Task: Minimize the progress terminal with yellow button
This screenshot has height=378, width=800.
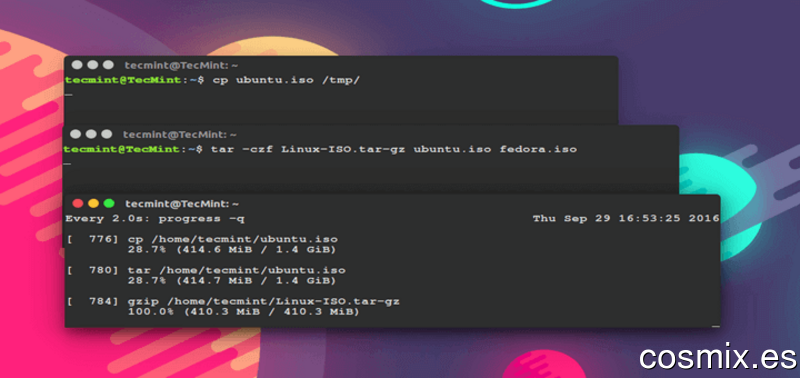Action: [93, 204]
